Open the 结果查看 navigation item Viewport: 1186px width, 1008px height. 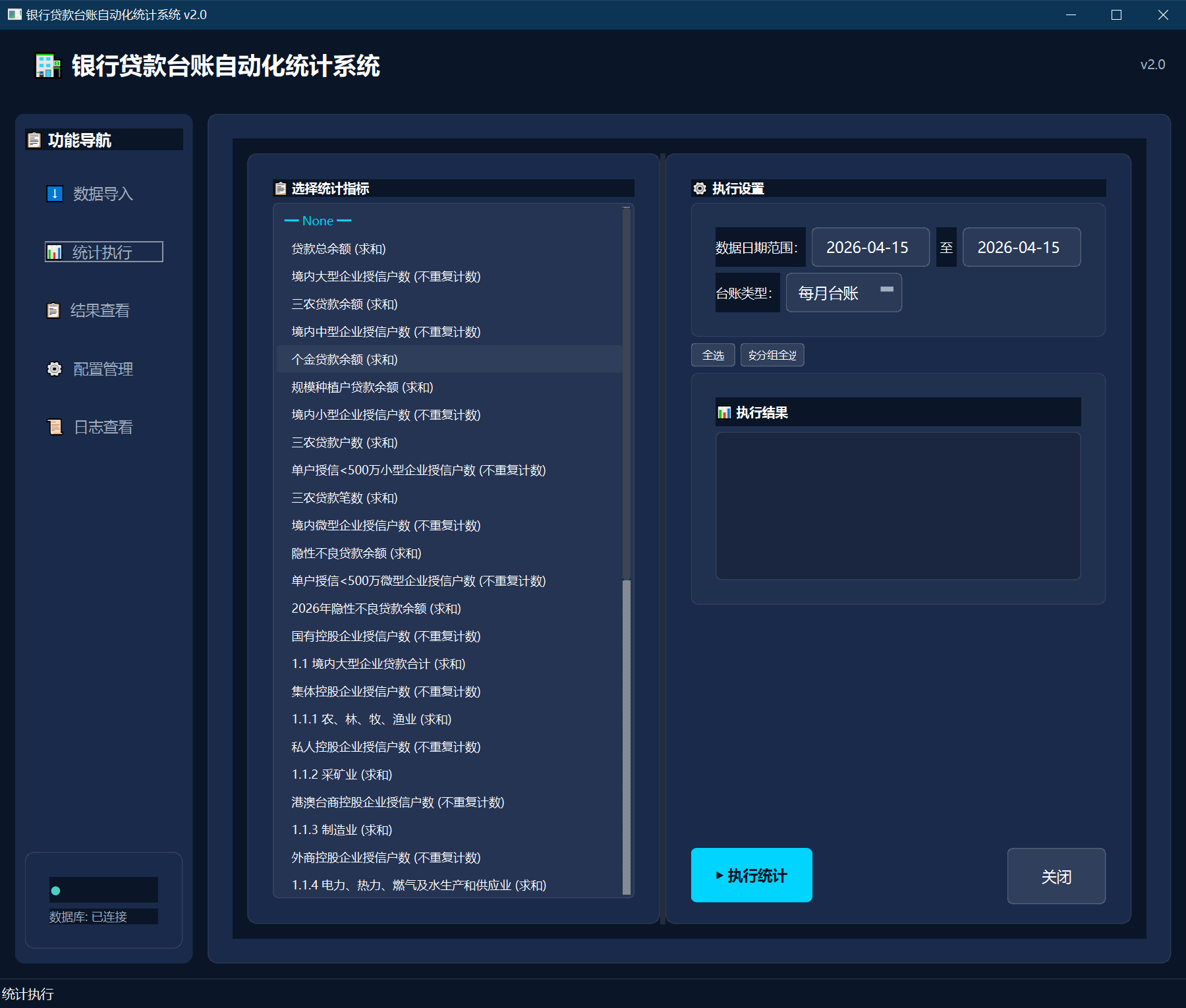(99, 310)
